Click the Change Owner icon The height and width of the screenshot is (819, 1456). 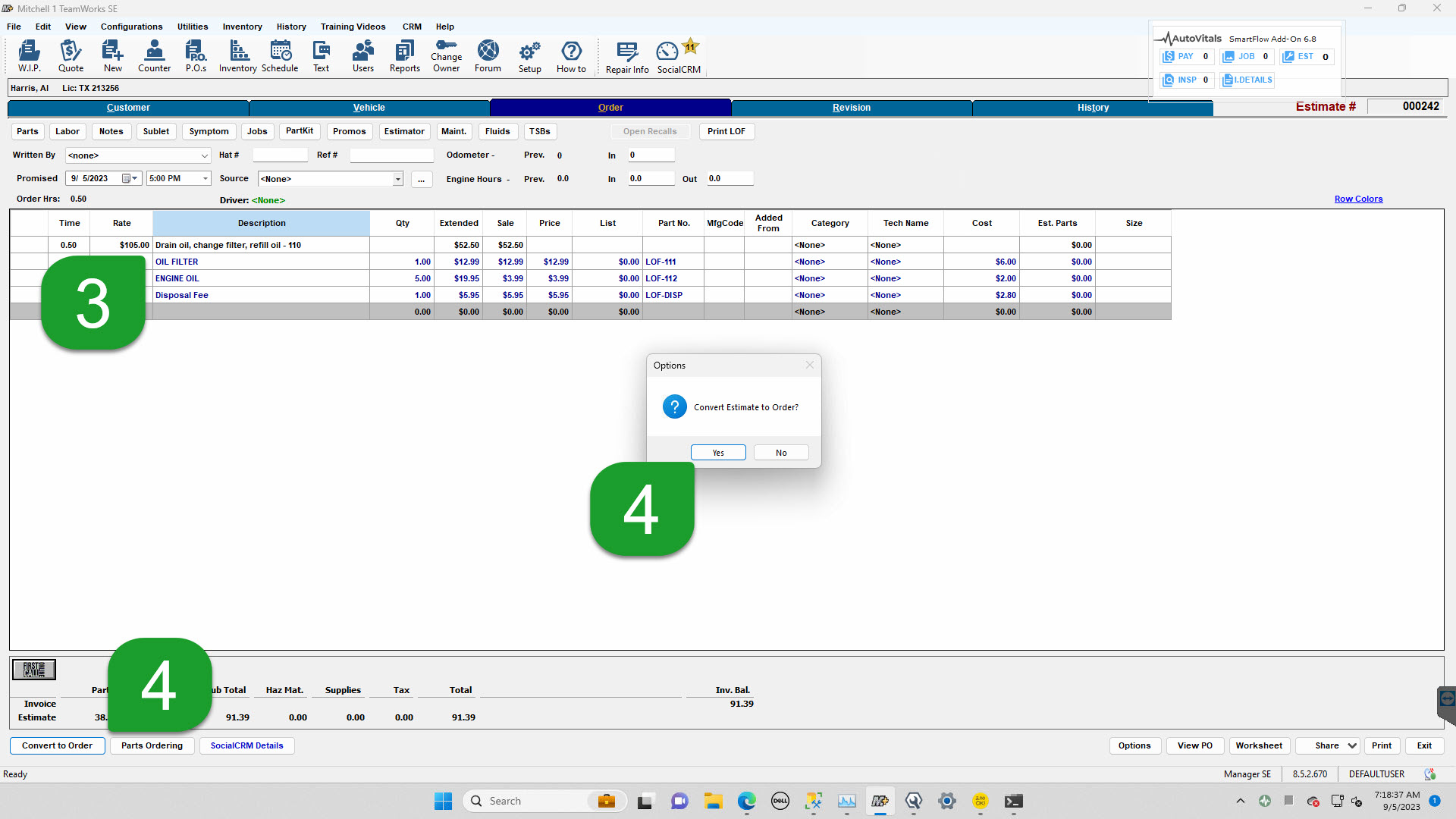tap(447, 56)
